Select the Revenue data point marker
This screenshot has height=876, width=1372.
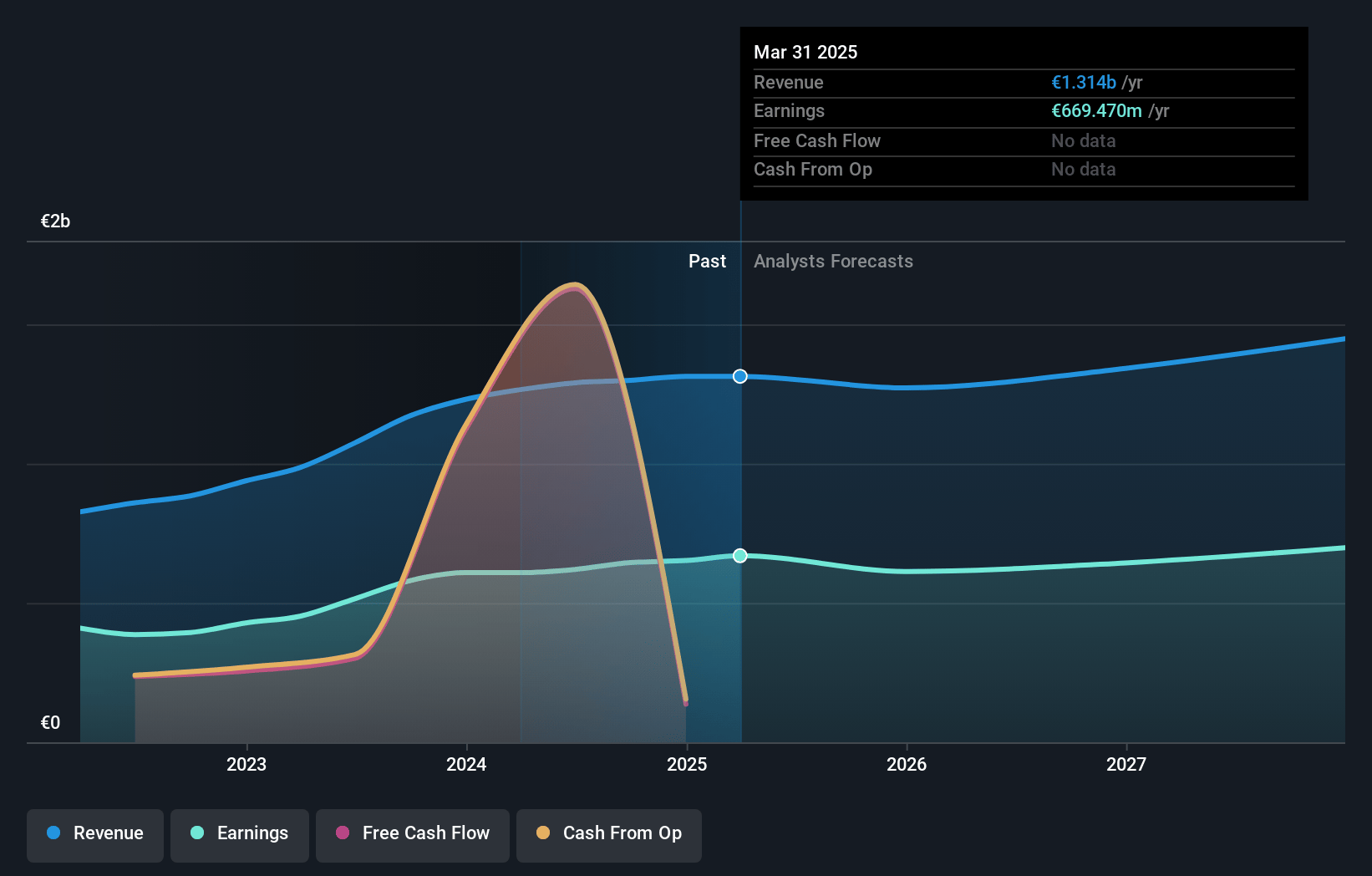[740, 376]
